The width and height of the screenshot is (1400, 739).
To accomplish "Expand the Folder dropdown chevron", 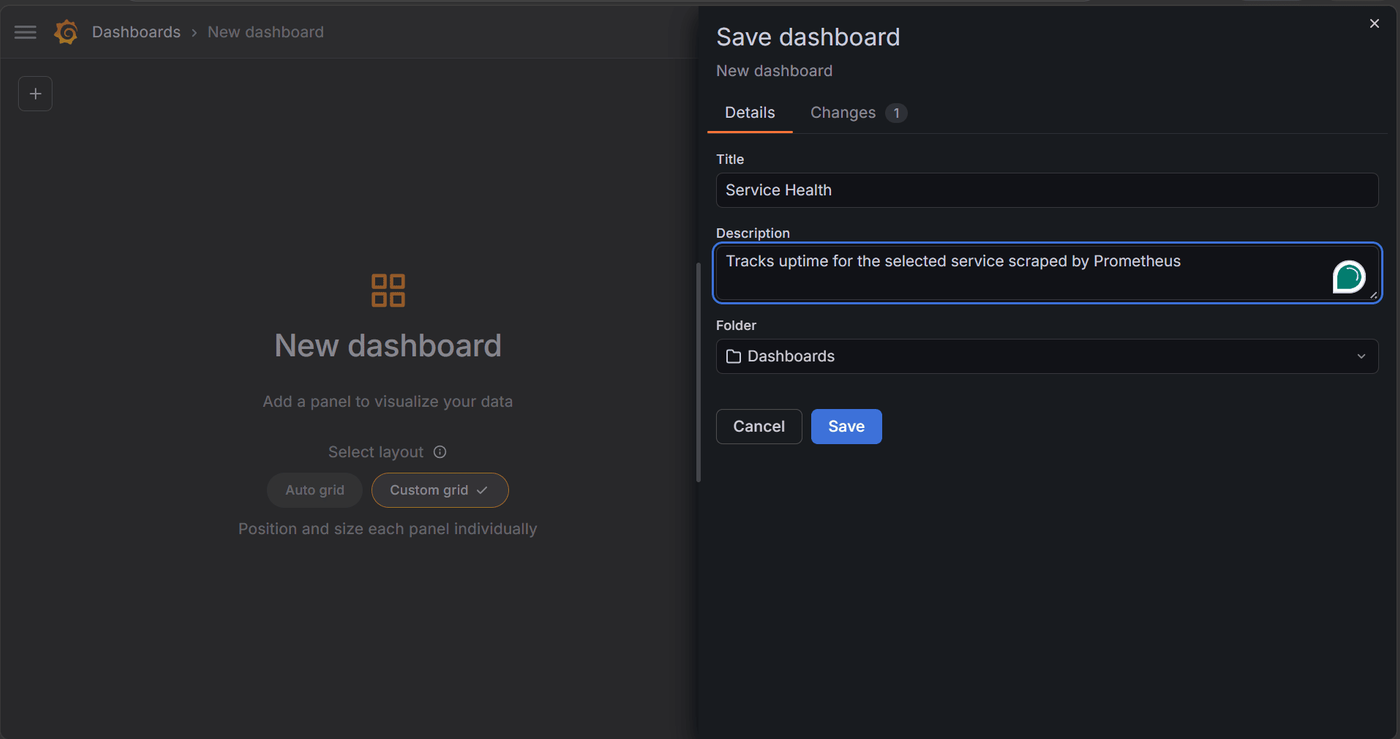I will tap(1361, 356).
